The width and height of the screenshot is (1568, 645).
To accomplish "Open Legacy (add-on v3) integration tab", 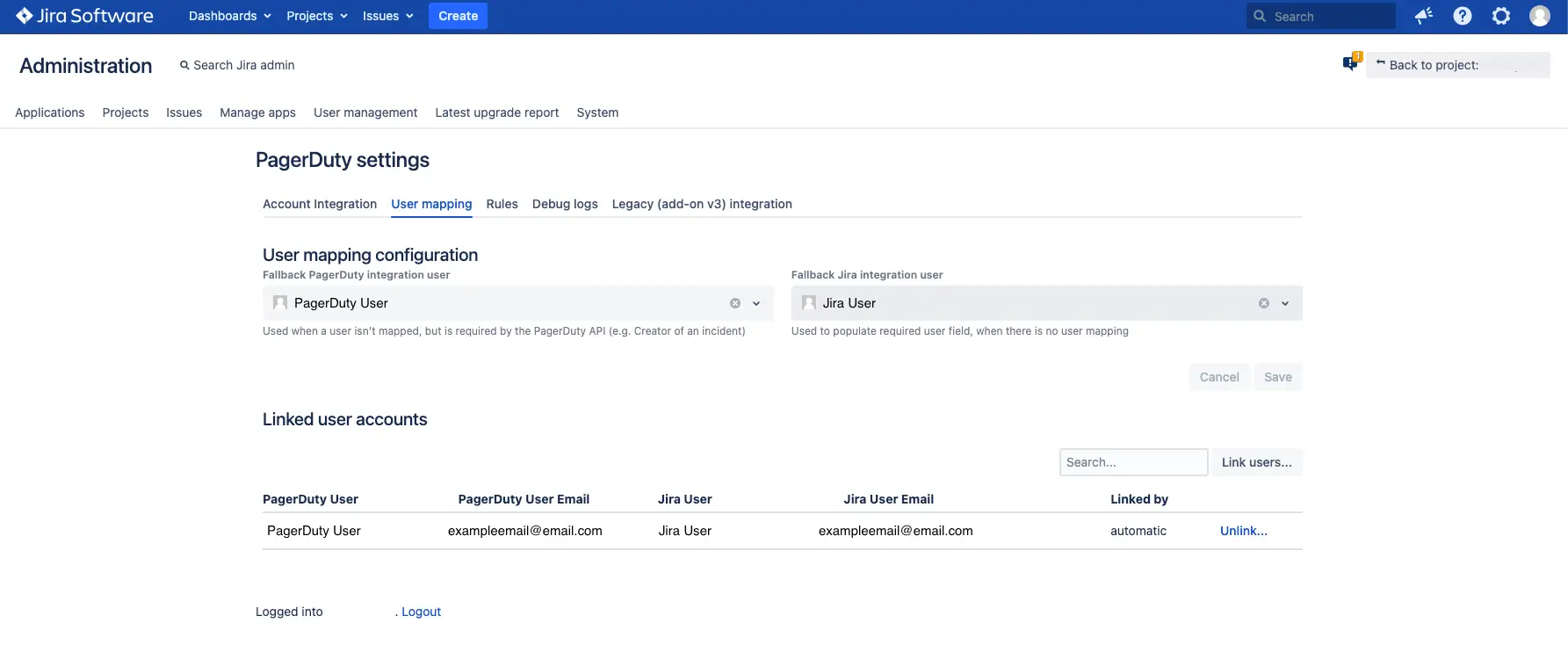I will 702,204.
